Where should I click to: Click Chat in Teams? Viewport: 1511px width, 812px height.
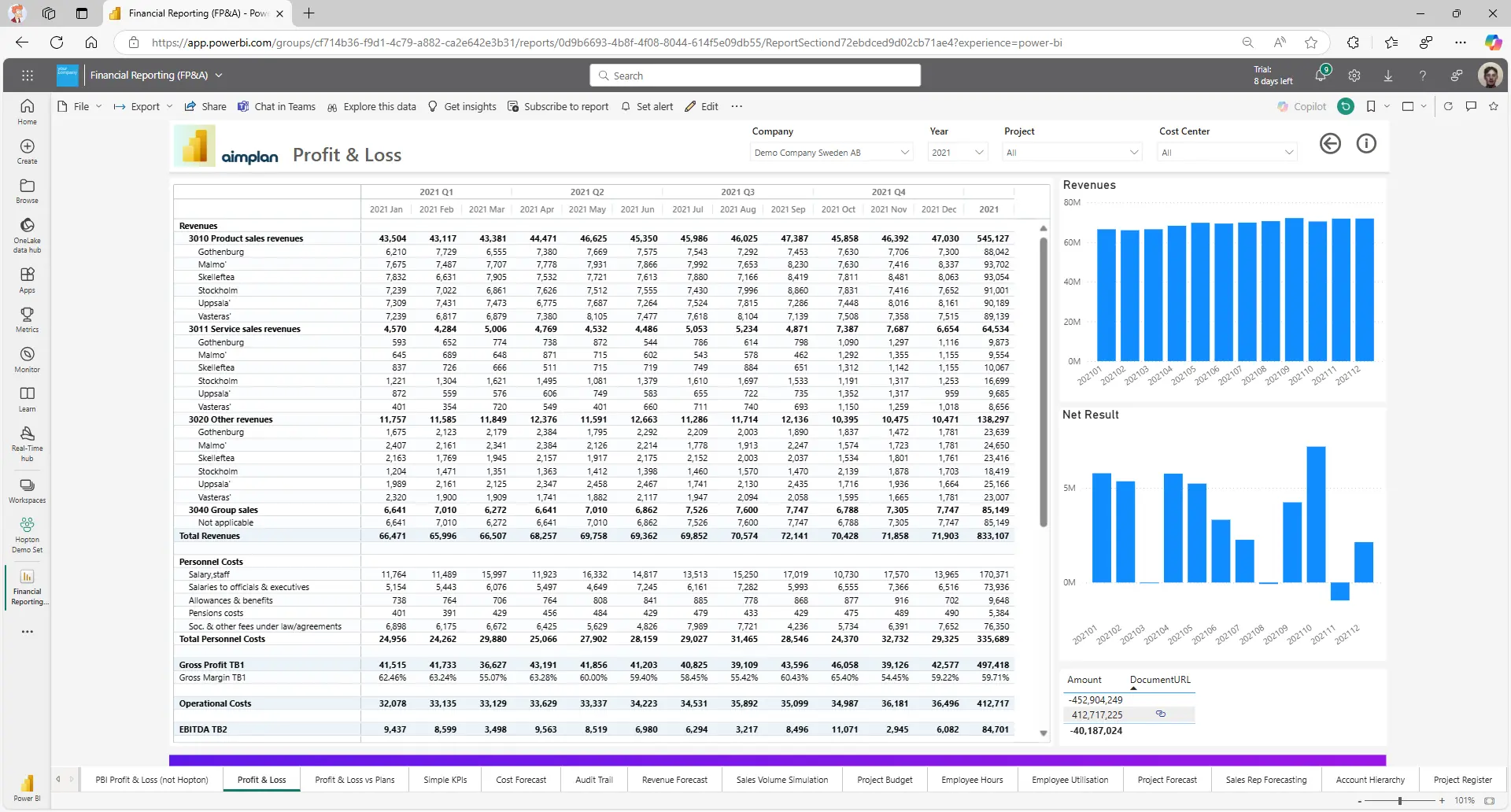coord(276,106)
